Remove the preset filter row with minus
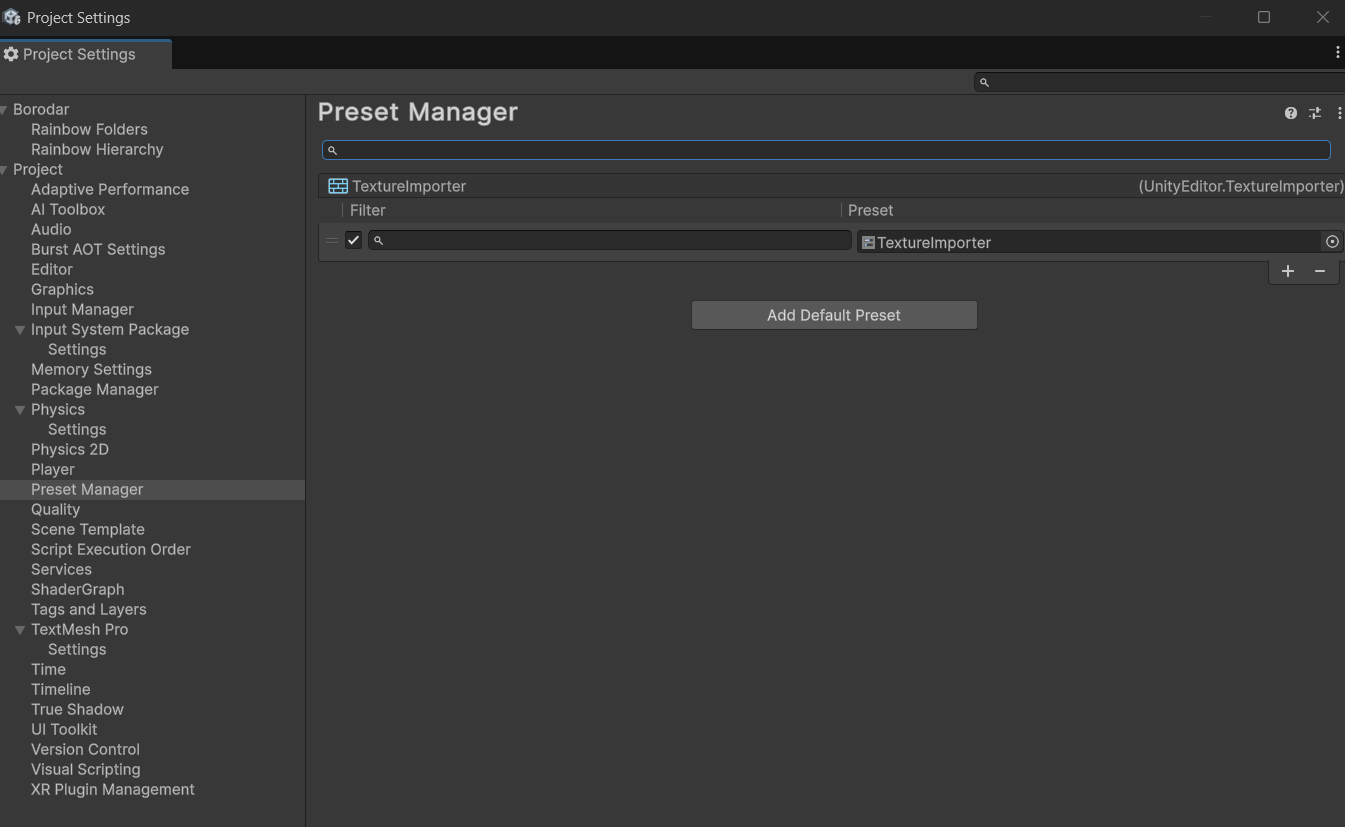Screen dimensions: 1345x827 [x=1320, y=271]
